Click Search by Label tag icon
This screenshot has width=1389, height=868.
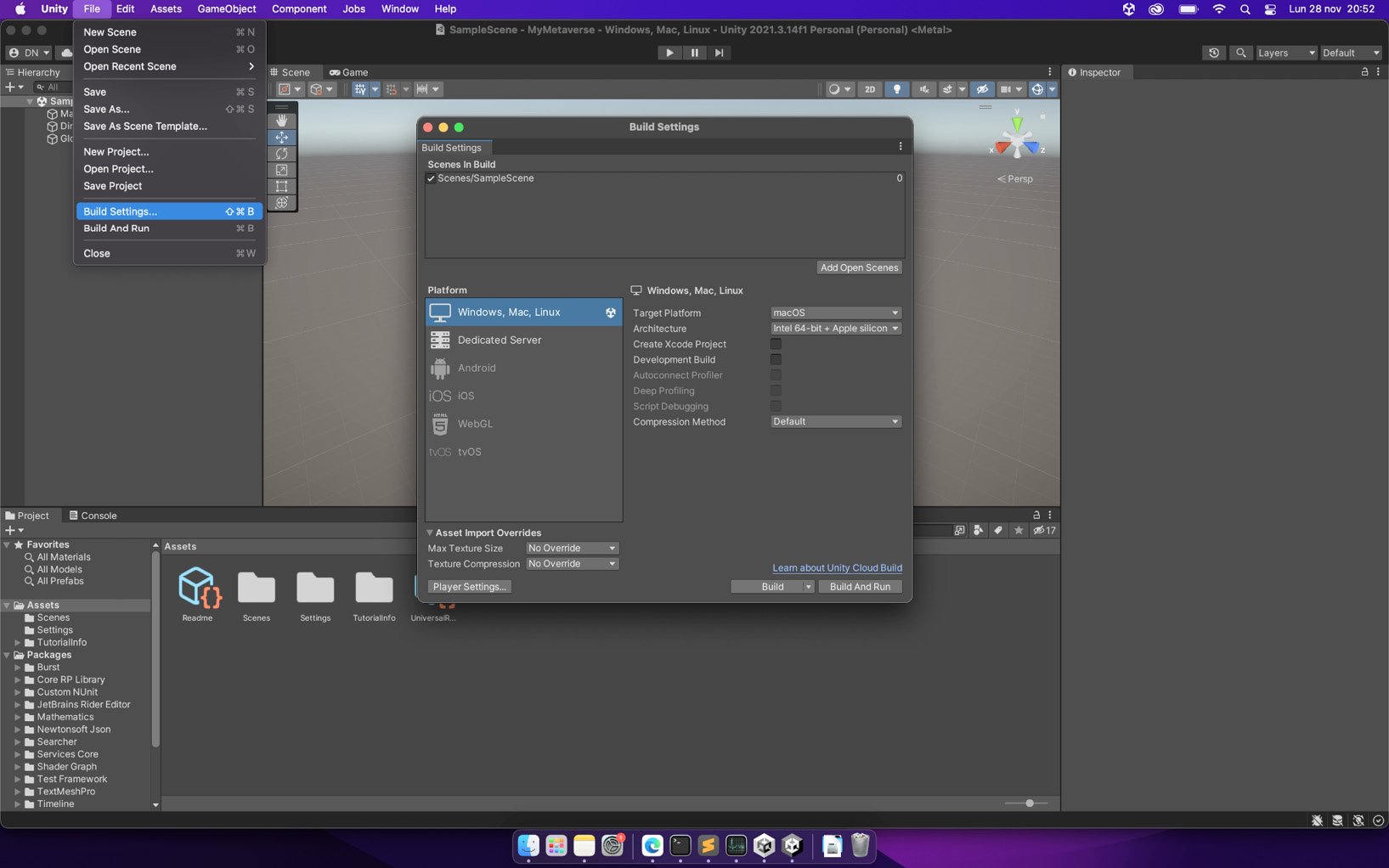[998, 531]
